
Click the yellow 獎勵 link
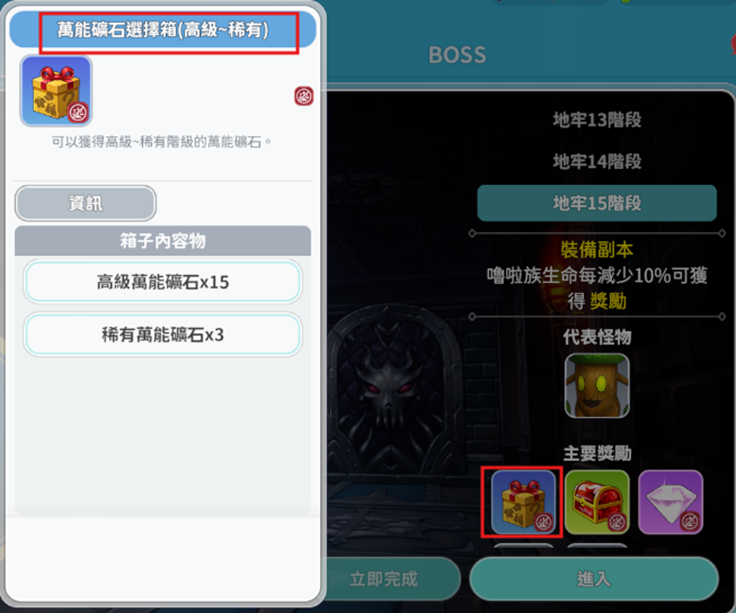[608, 301]
